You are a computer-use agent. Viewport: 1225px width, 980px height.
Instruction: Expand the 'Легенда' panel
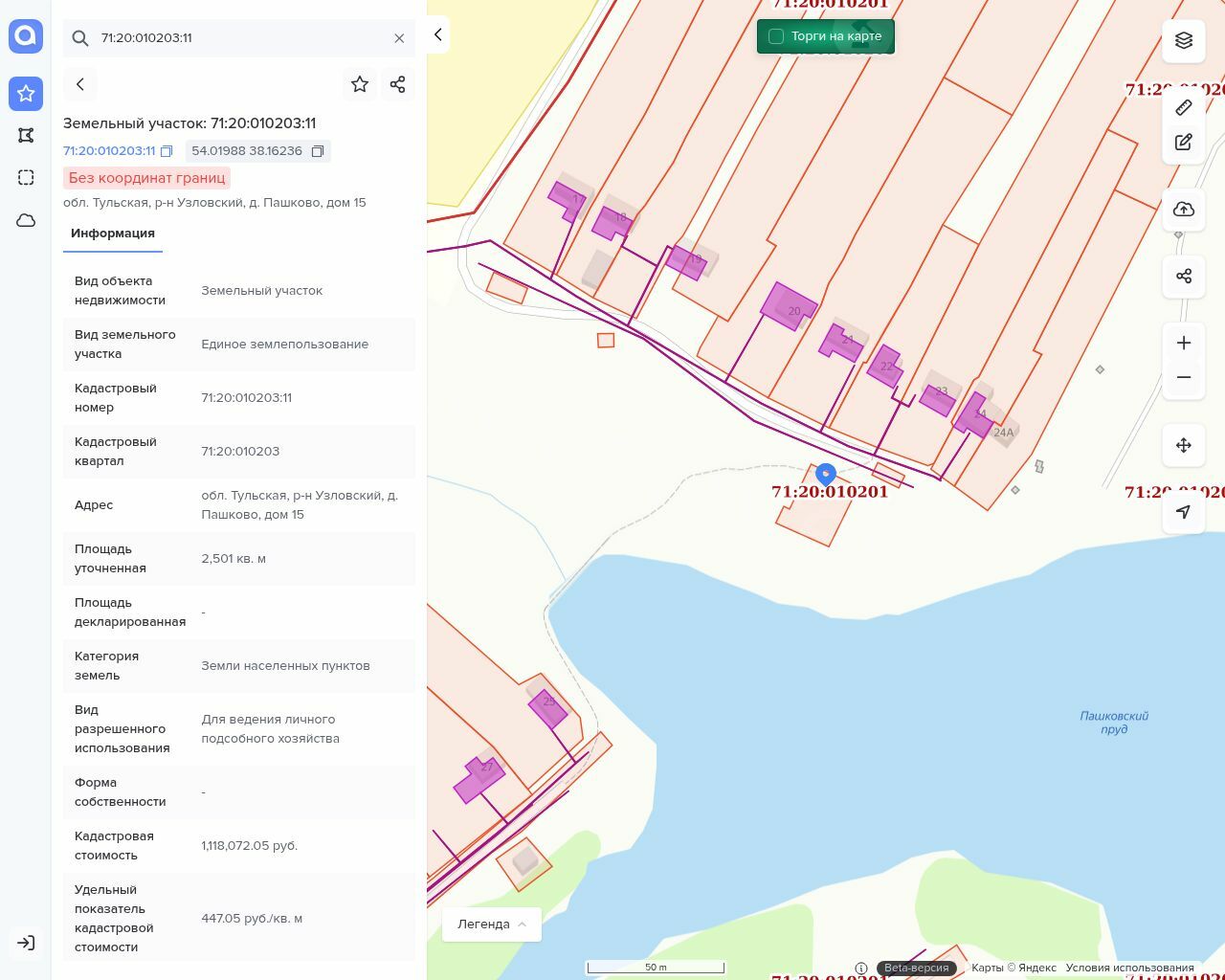(x=492, y=924)
